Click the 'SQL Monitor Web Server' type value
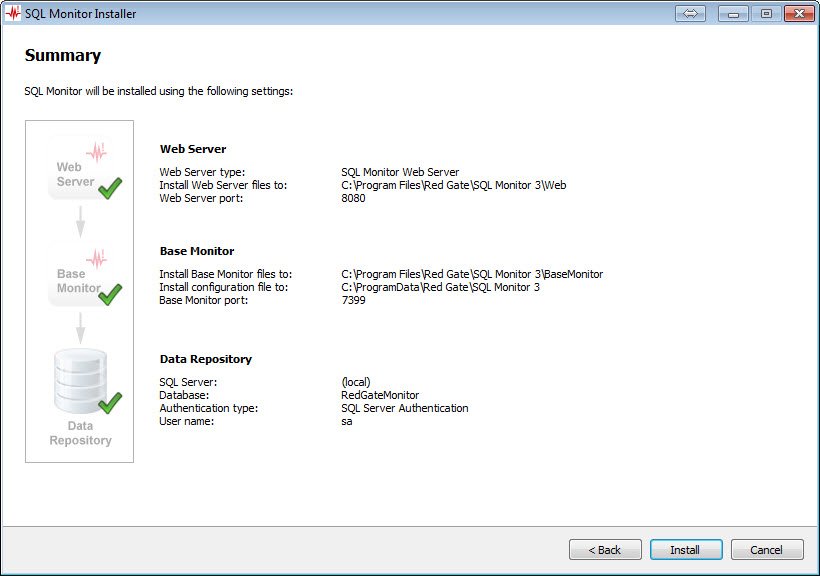Screen dimensions: 820x576 point(400,172)
